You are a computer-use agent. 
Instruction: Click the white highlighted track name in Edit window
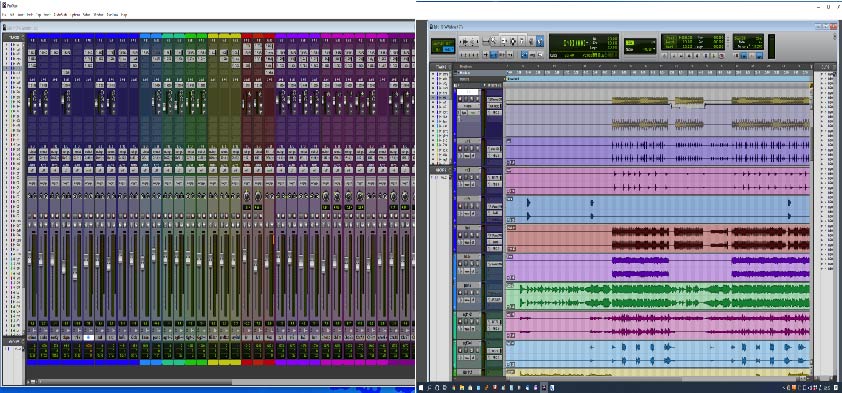click(467, 92)
